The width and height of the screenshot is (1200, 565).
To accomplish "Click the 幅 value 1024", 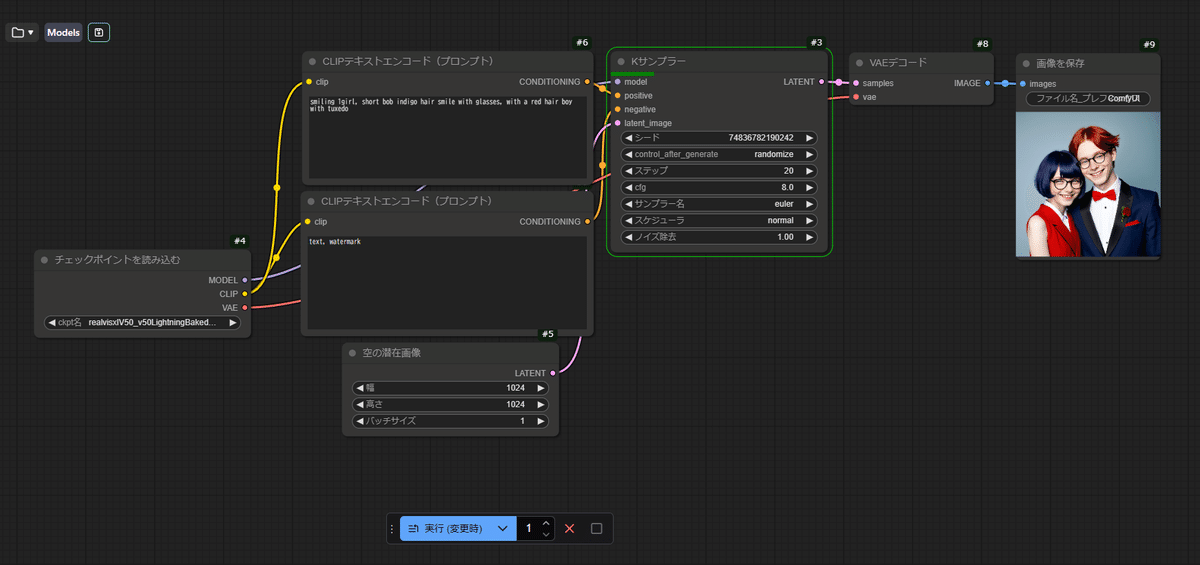I will tap(516, 388).
